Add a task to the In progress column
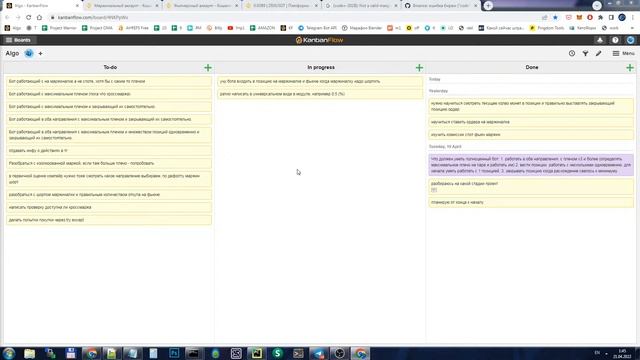 (x=419, y=68)
